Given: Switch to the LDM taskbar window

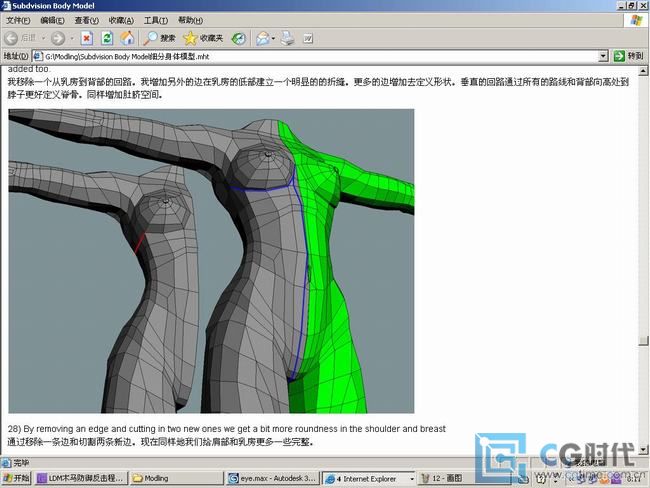Looking at the screenshot, I should click(81, 478).
